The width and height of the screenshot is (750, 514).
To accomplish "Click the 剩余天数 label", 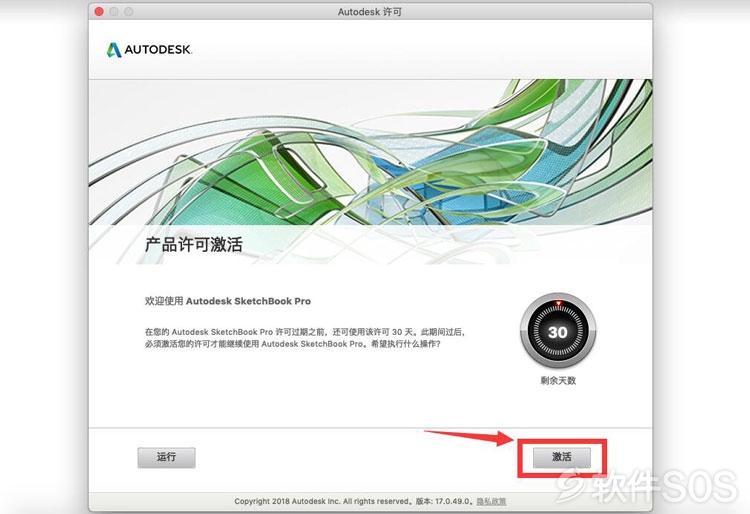I will (558, 381).
